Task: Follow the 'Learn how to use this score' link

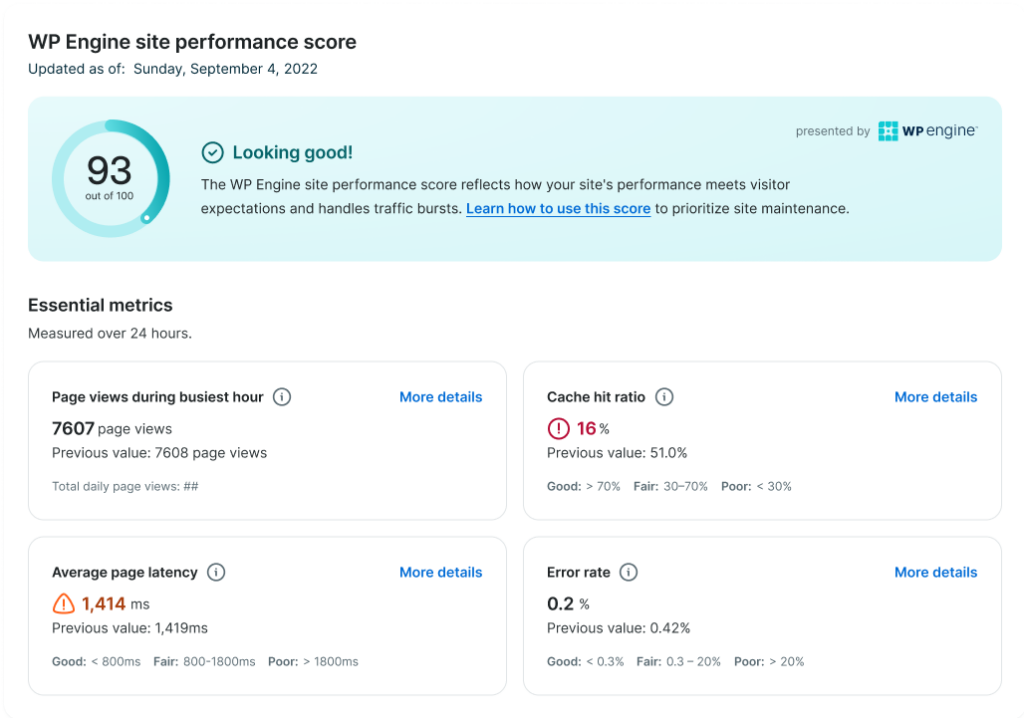Action: (x=558, y=209)
